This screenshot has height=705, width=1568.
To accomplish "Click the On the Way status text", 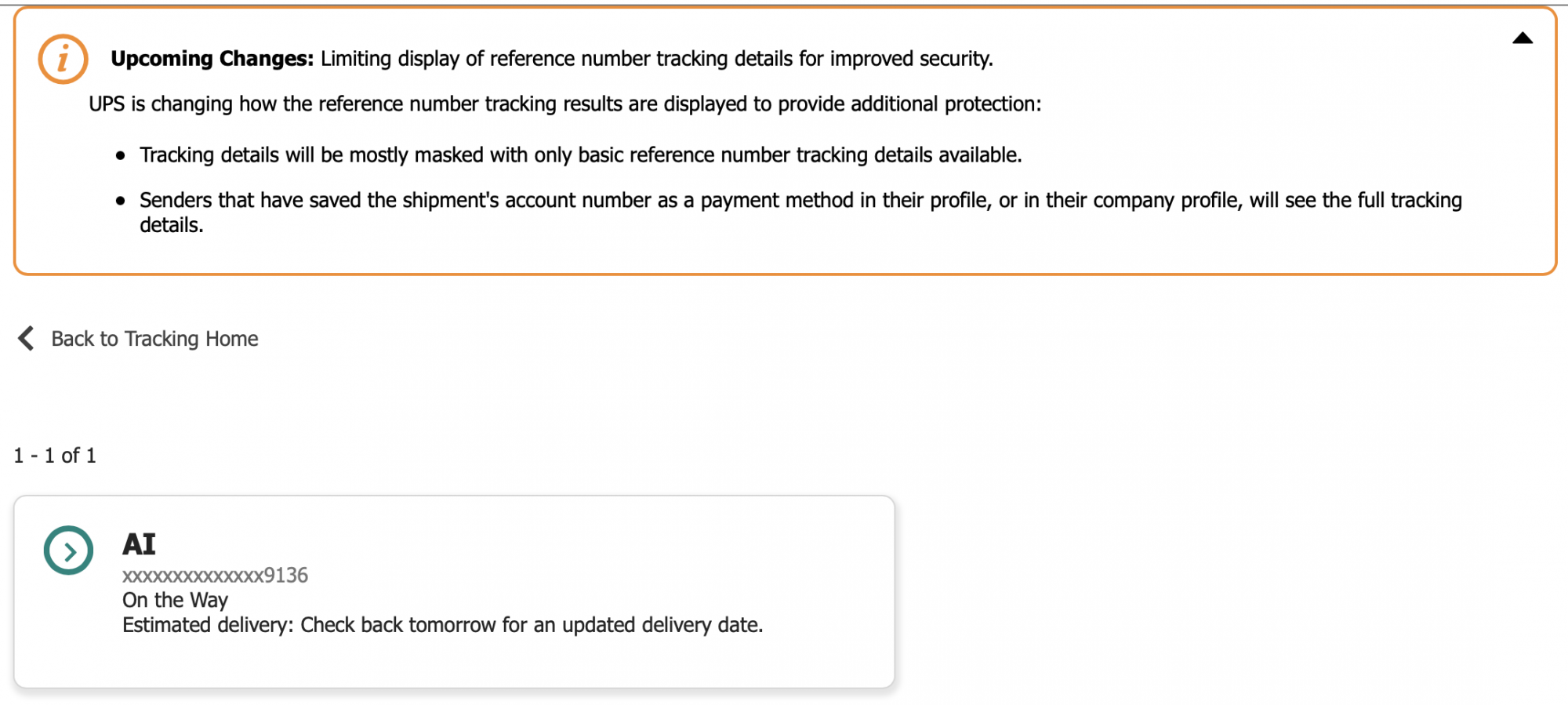I will (175, 600).
